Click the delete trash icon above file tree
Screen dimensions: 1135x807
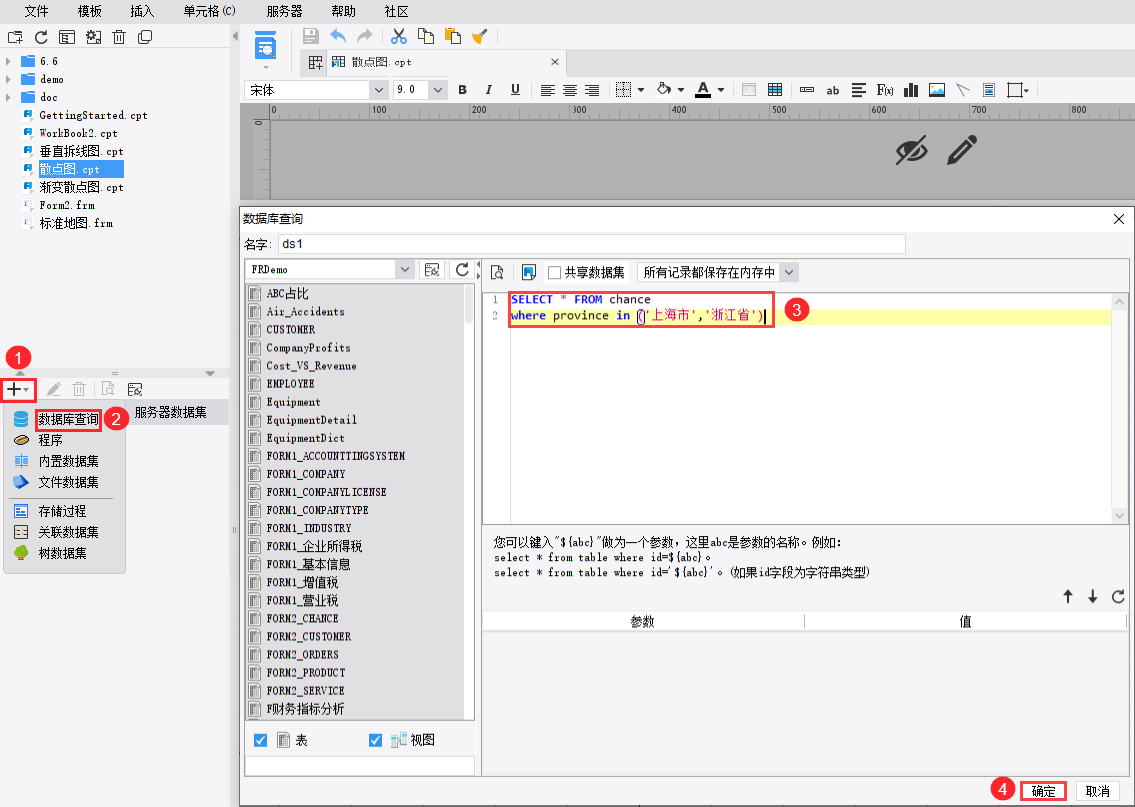pos(119,37)
